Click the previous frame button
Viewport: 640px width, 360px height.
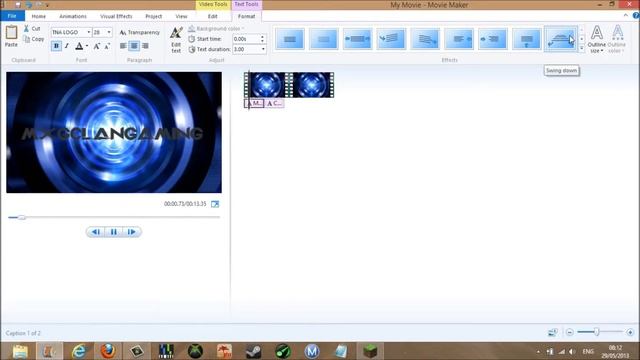(96, 232)
